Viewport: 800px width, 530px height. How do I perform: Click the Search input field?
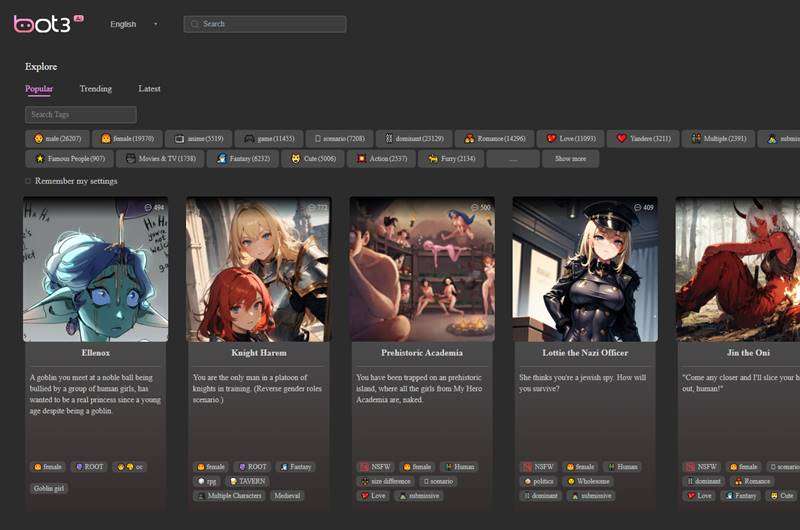point(265,24)
